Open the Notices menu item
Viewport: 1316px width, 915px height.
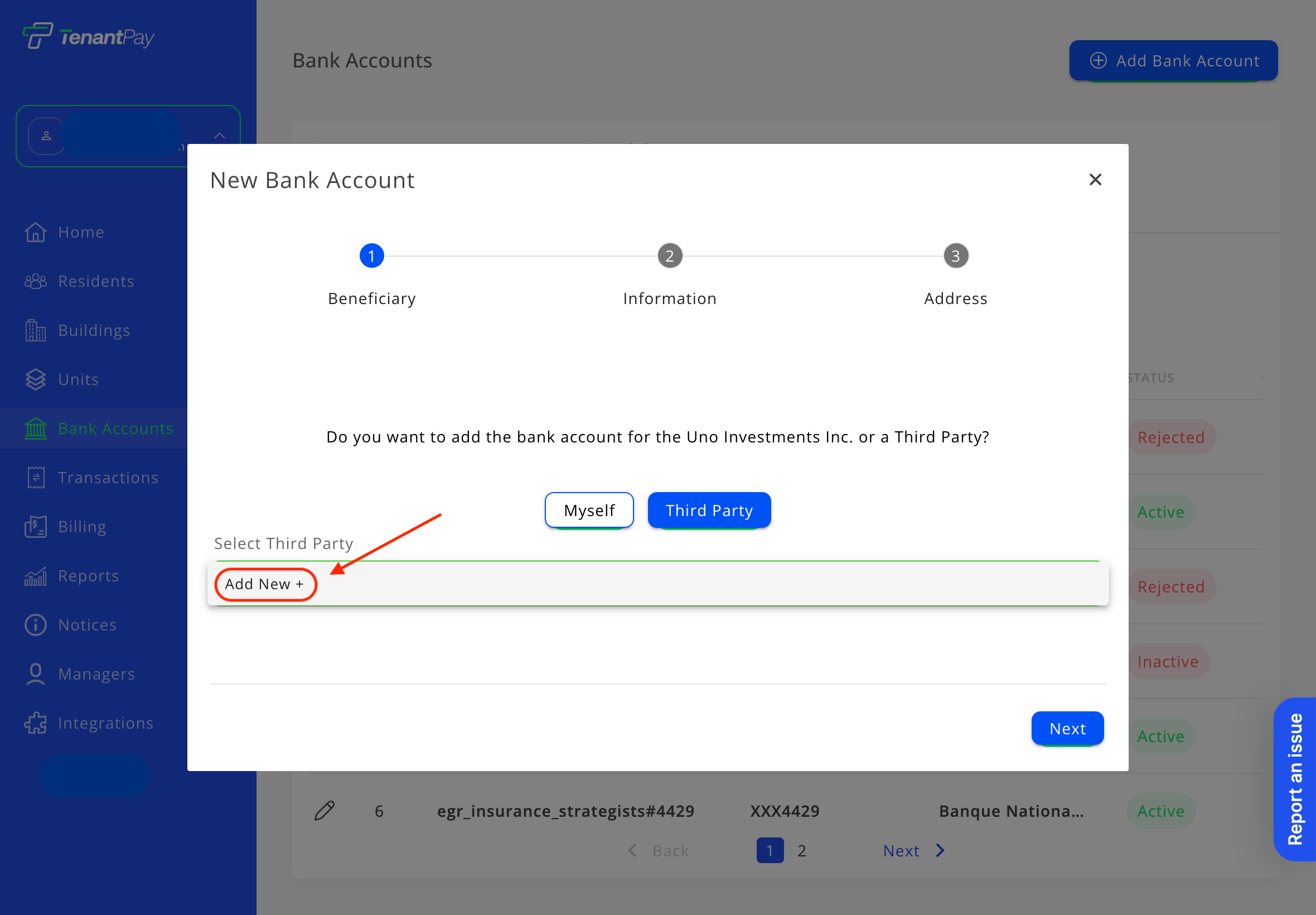(87, 625)
